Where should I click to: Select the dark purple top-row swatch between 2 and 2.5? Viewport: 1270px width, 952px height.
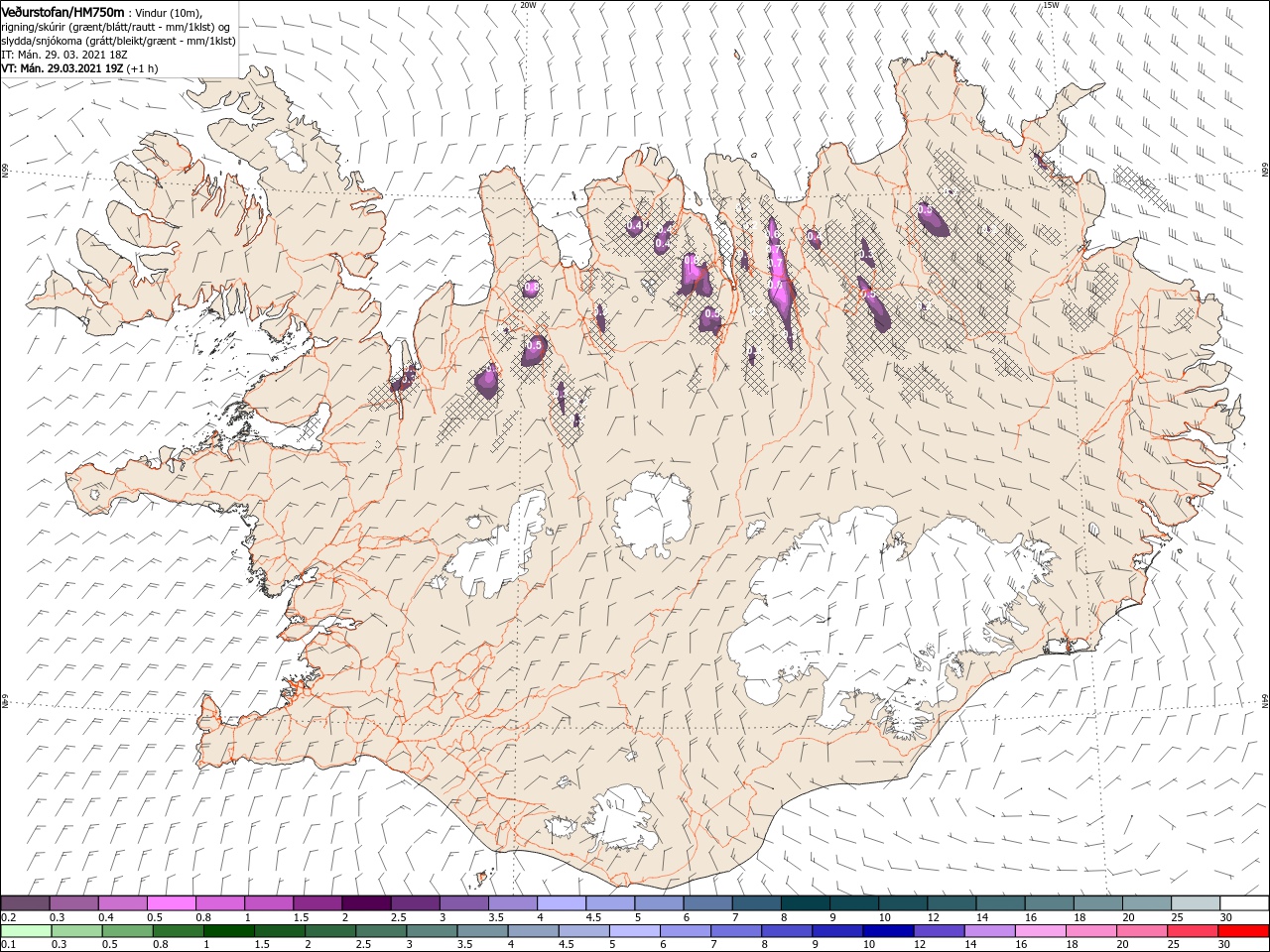tap(366, 903)
